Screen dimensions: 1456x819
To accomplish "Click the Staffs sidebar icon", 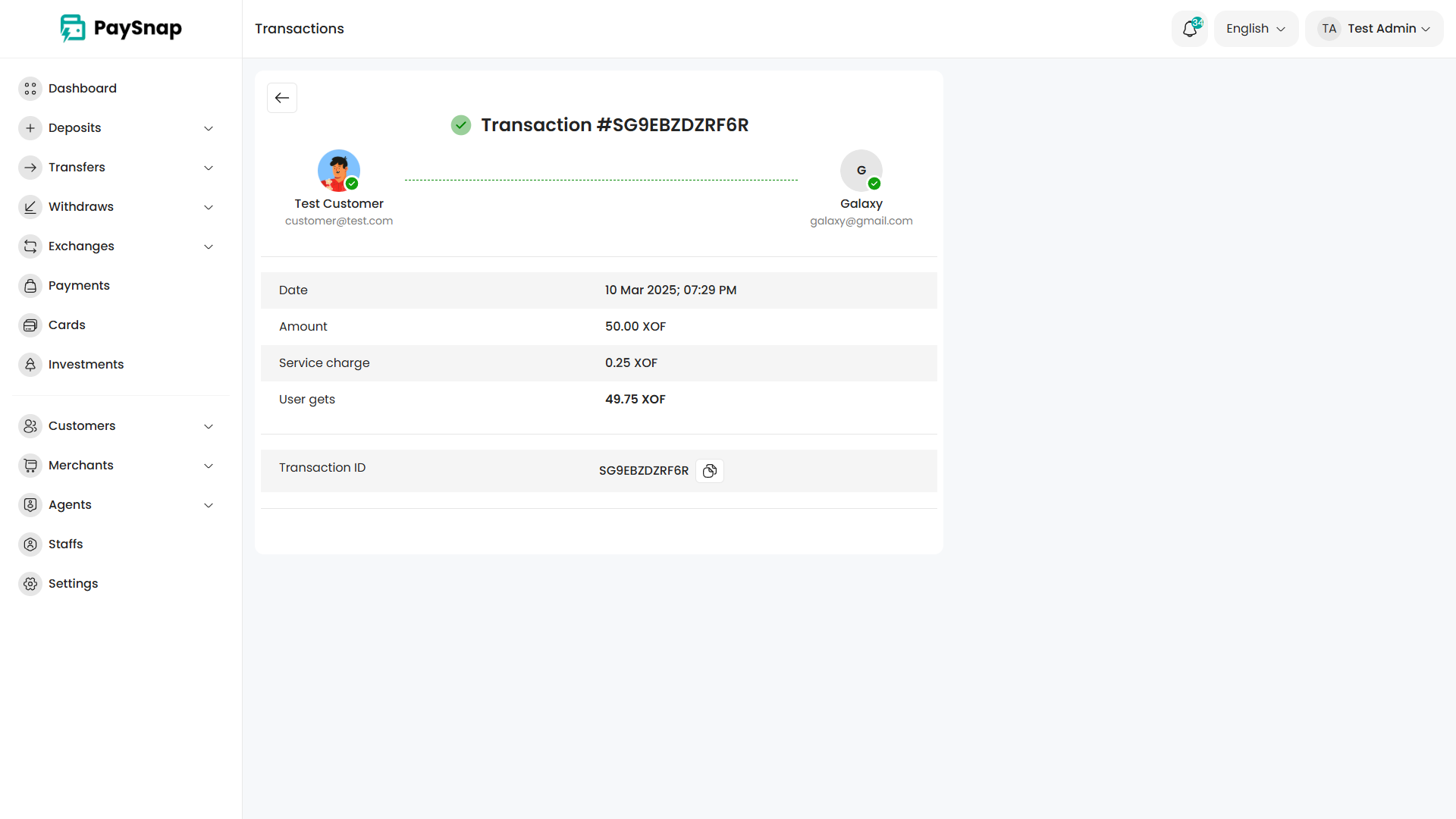I will 30,544.
